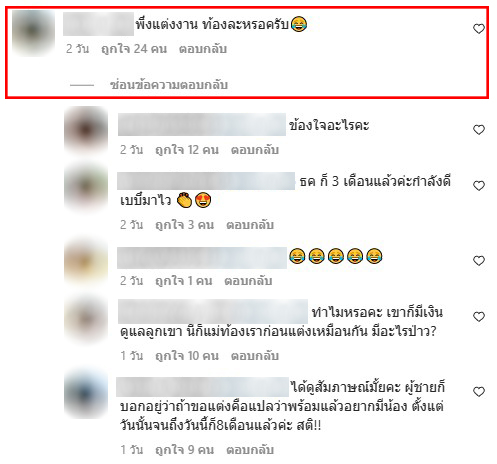
Task: Reply to the comment with 10 likes
Action: tap(255, 356)
